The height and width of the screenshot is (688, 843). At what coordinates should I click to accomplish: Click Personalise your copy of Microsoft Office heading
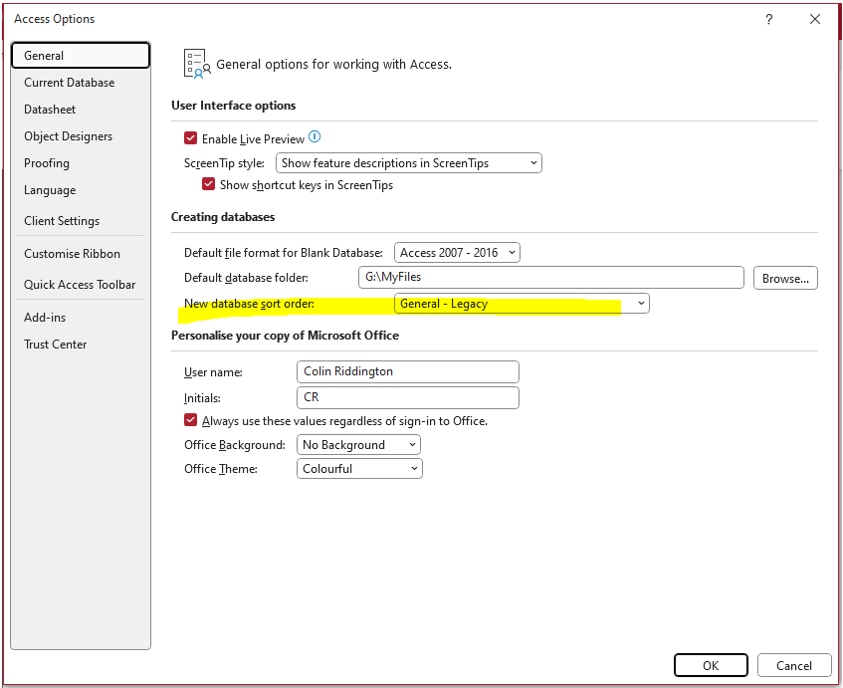pos(285,335)
